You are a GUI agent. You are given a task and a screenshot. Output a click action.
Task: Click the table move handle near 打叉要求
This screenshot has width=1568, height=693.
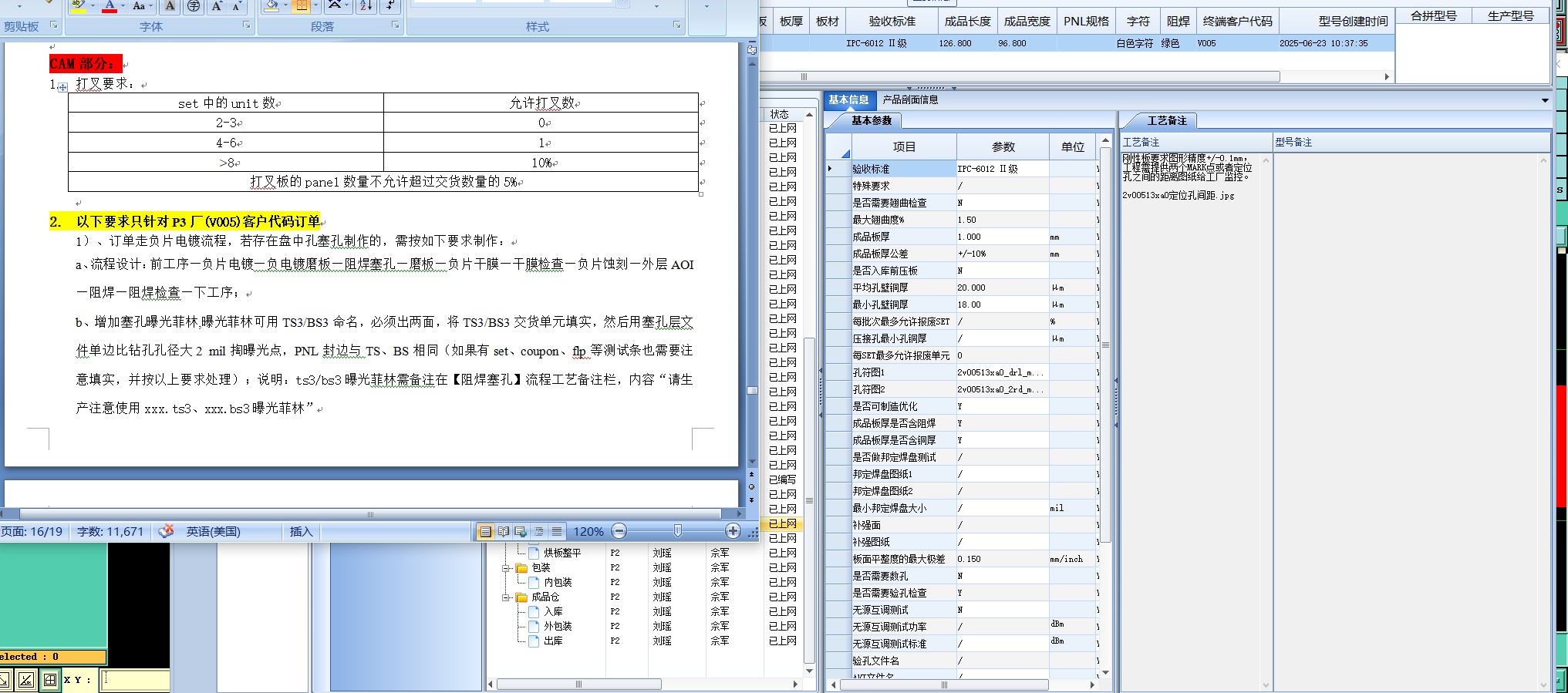coord(62,87)
